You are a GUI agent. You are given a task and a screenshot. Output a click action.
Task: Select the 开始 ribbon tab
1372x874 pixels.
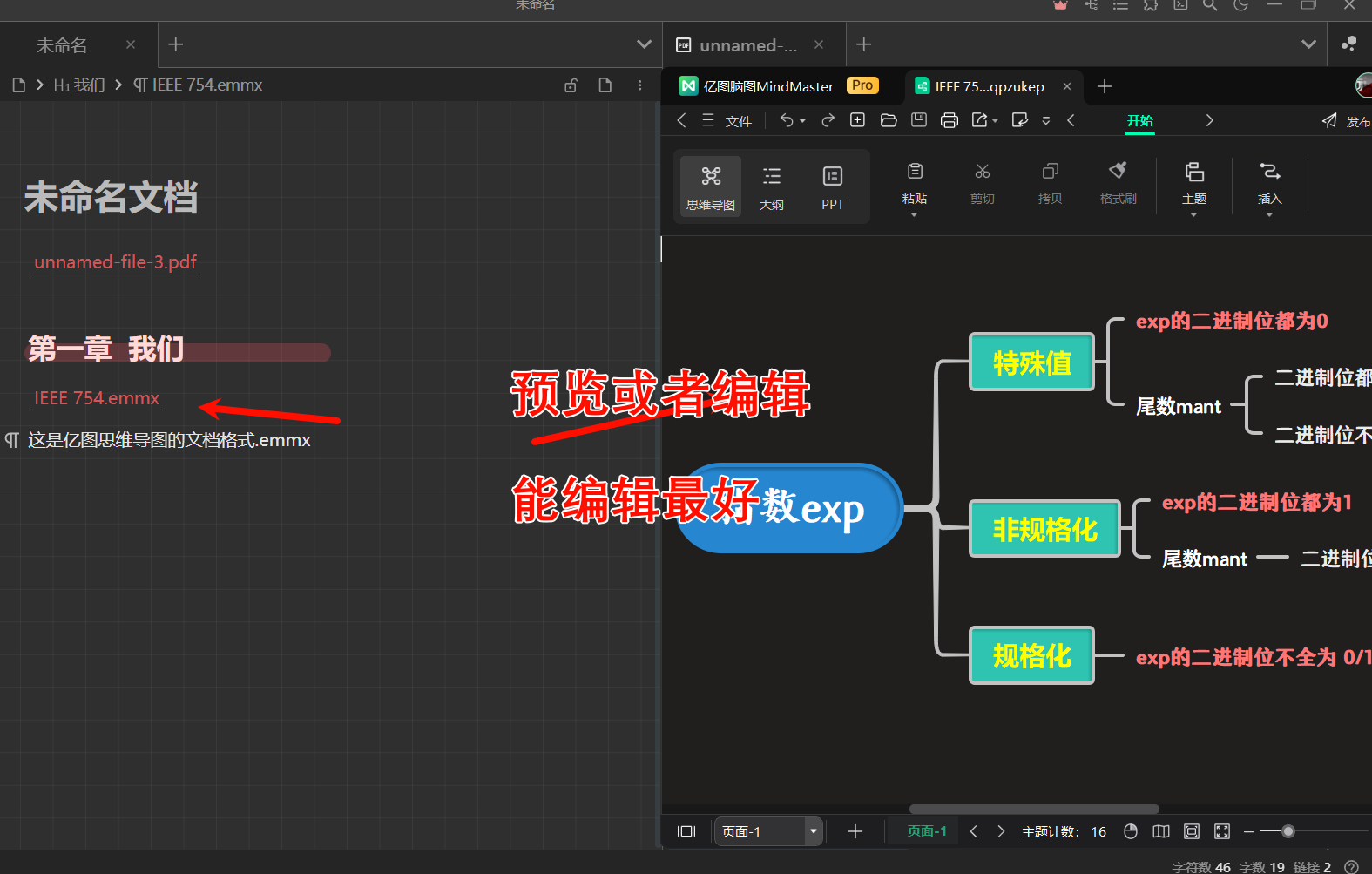(1139, 120)
